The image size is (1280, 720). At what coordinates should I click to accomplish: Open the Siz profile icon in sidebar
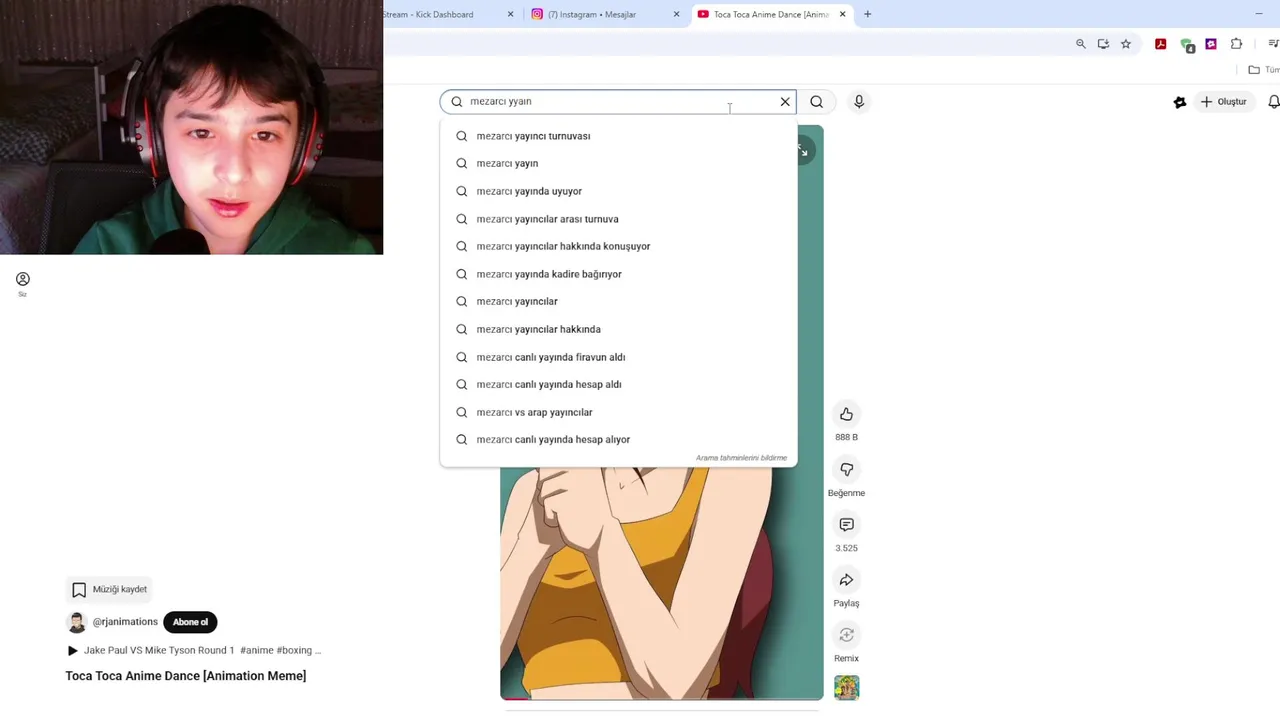tap(22, 284)
